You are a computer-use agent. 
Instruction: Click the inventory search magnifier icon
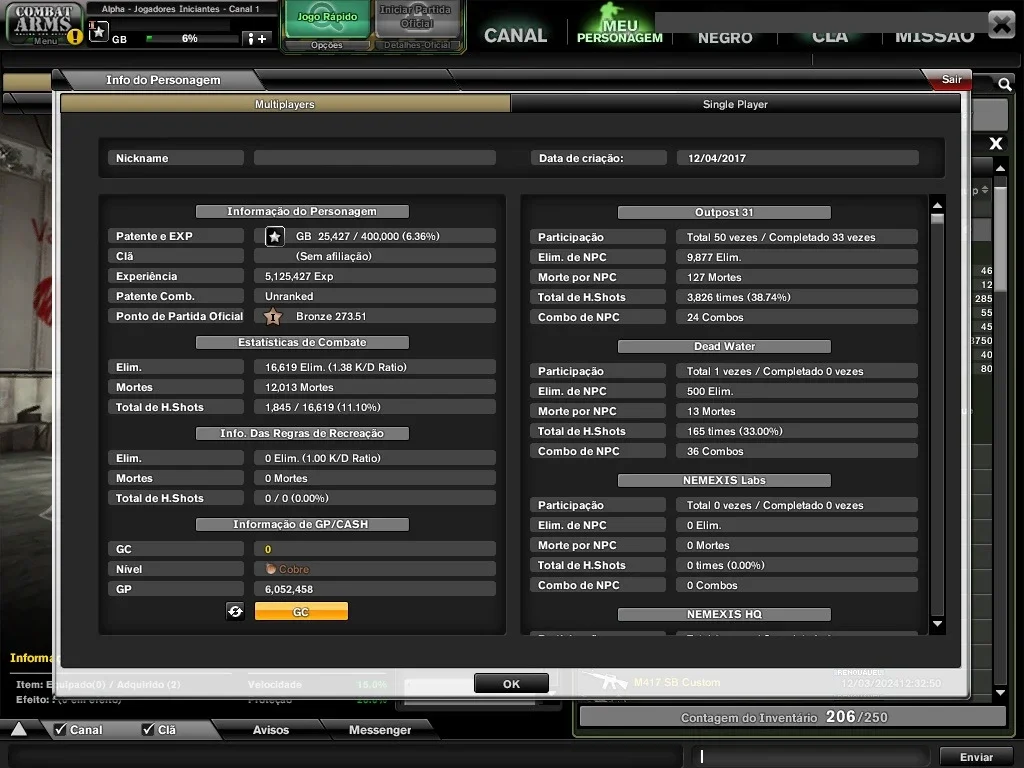(x=1004, y=84)
